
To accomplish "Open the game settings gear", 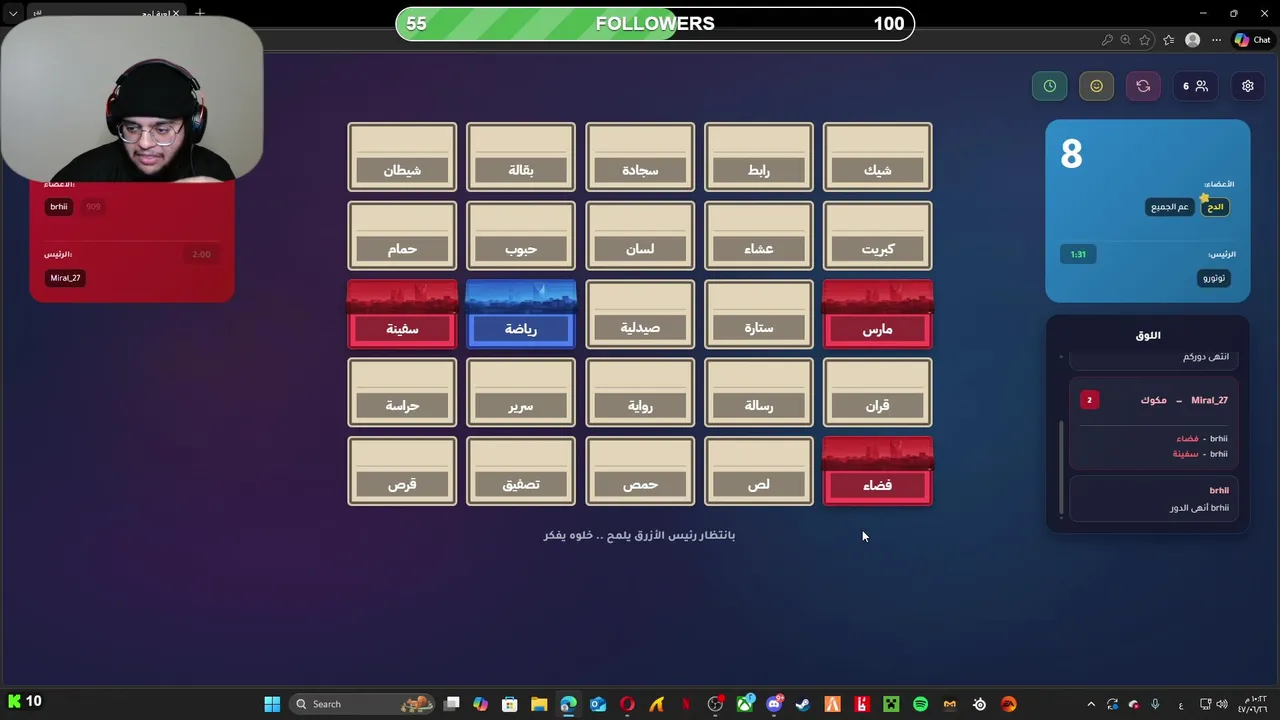I will [1248, 86].
